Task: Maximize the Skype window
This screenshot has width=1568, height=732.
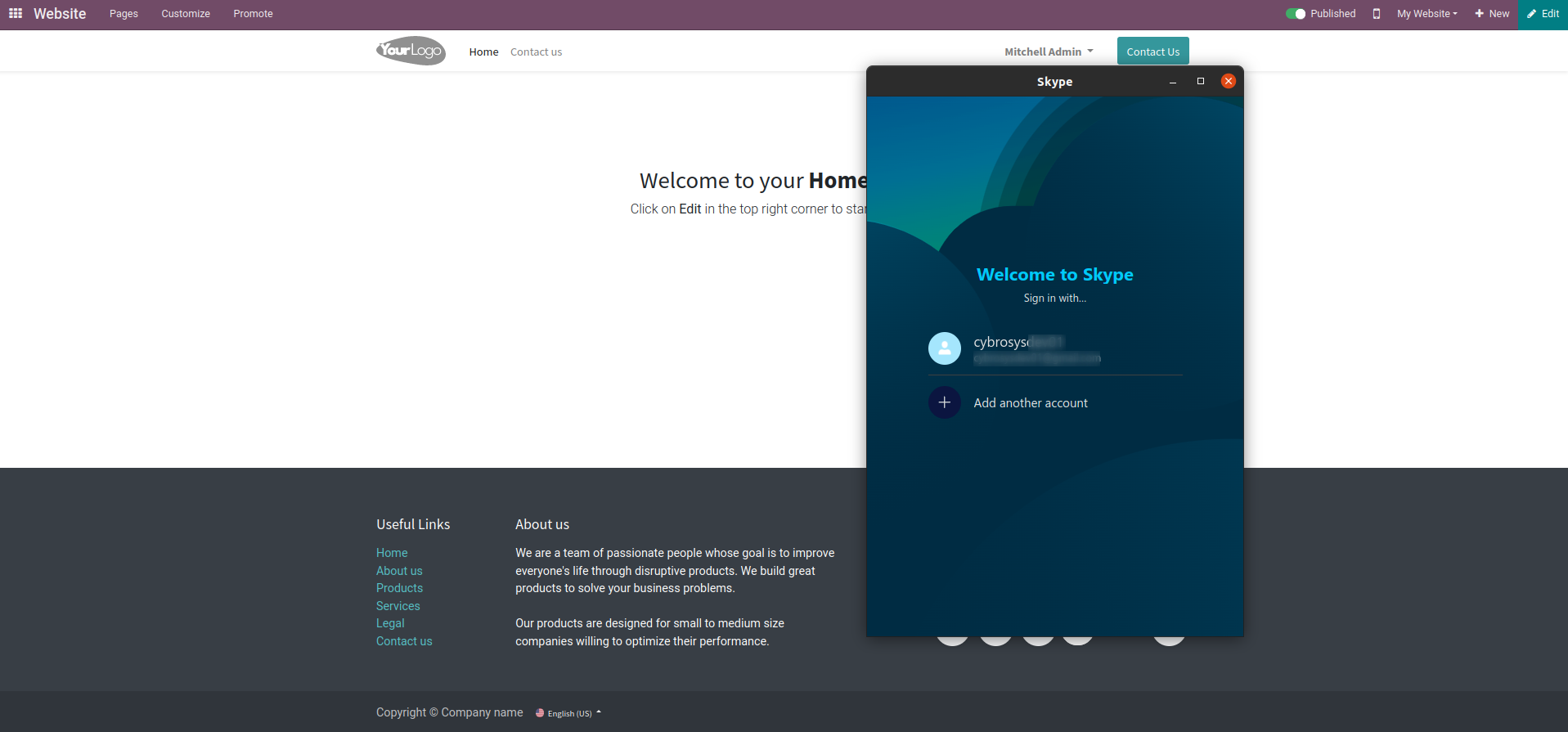Action: (1201, 81)
